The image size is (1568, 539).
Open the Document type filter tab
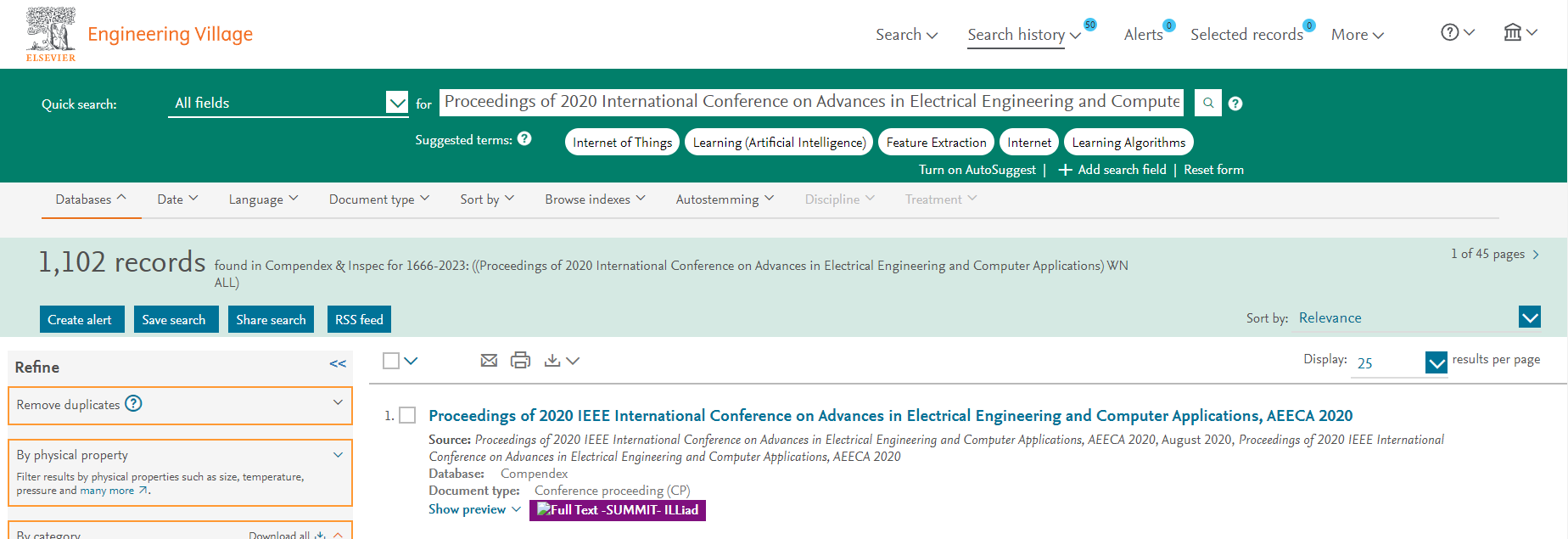379,199
